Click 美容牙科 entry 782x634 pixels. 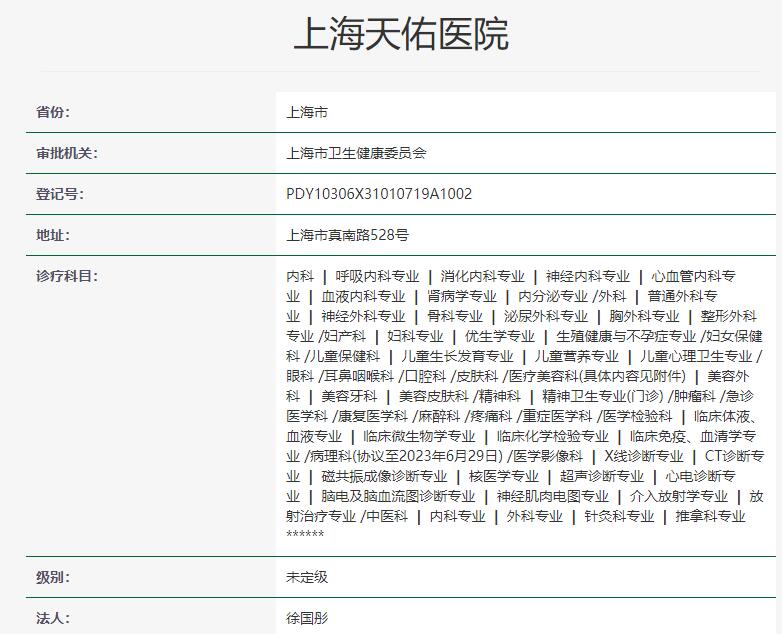pos(349,396)
